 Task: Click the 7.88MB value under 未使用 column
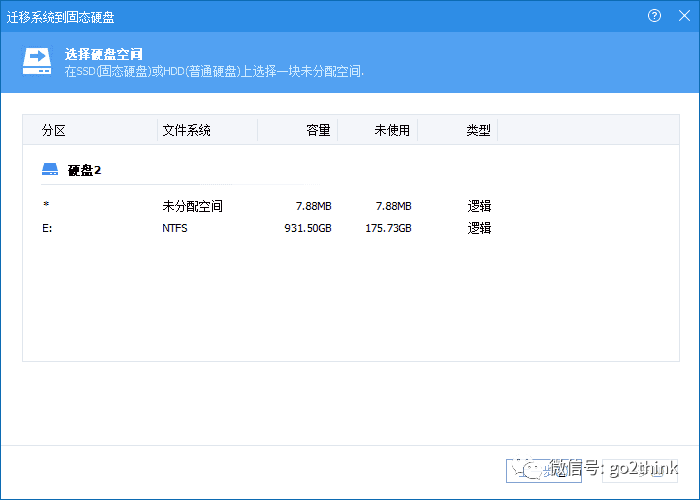[x=393, y=206]
